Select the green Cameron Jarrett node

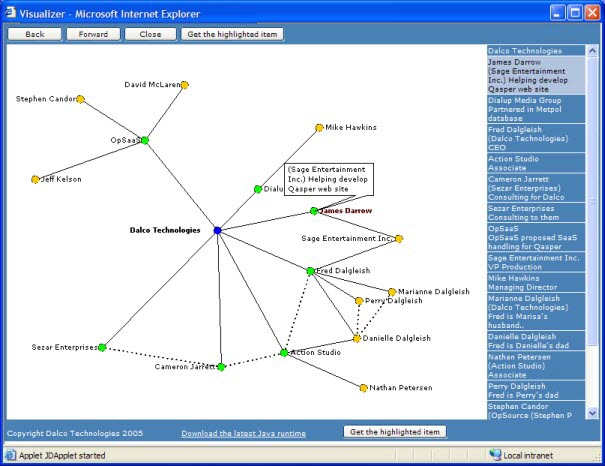(221, 367)
